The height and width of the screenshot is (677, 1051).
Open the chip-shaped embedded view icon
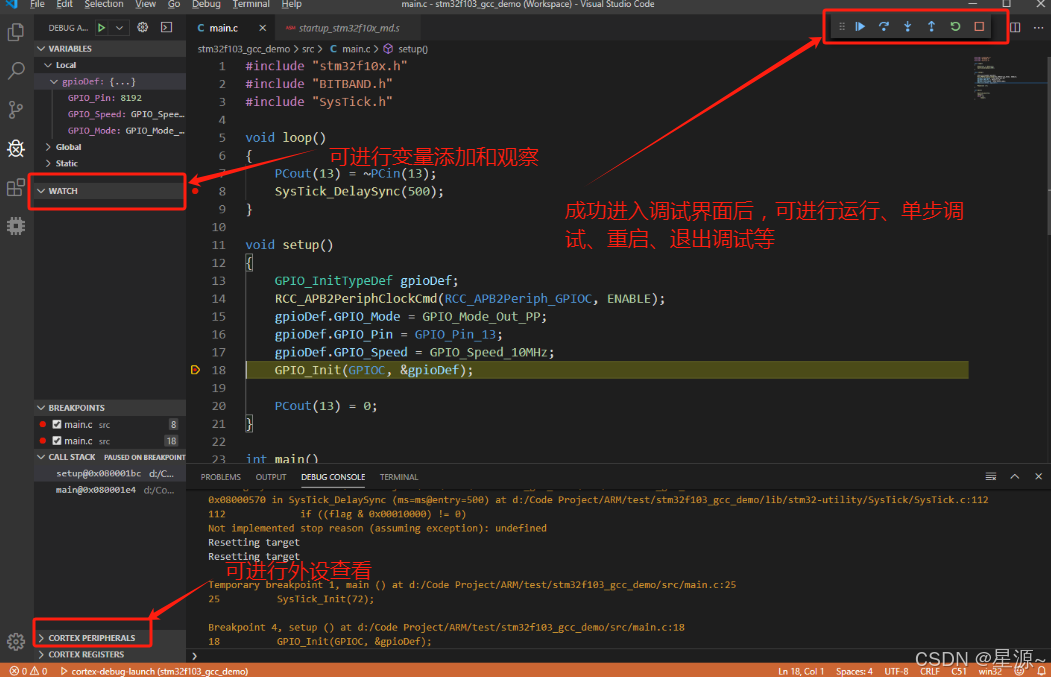pos(15,226)
